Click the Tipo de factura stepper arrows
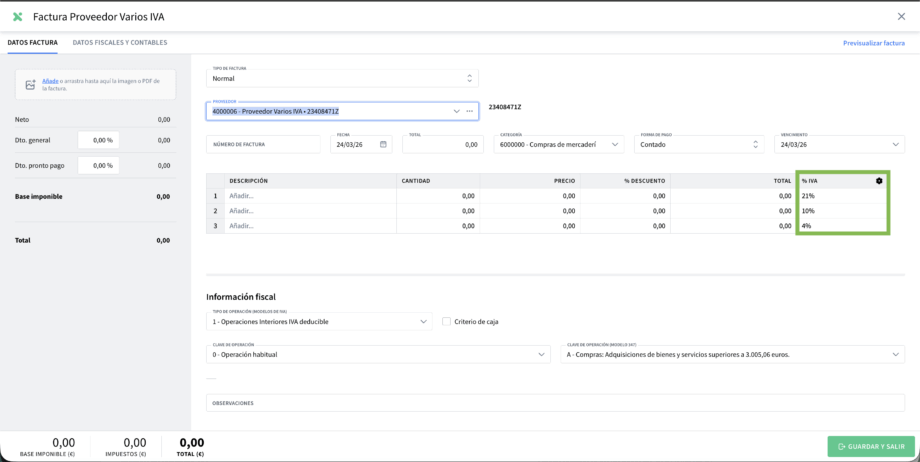Screen dimensions: 920x462 (x=469, y=78)
